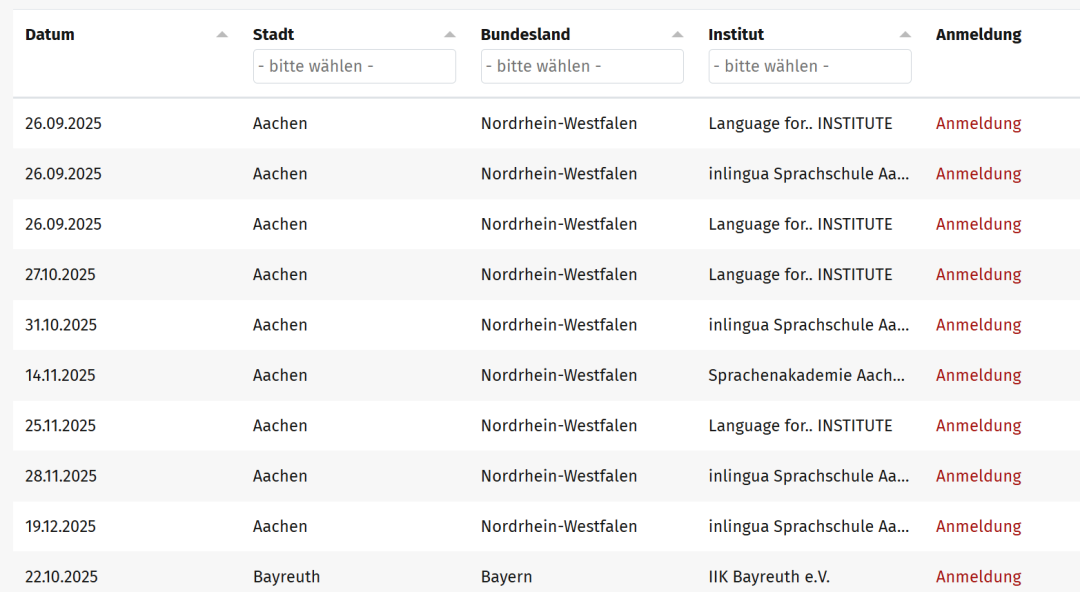The height and width of the screenshot is (592, 1080).
Task: Open the Institut filter dropdown
Action: pyautogui.click(x=810, y=66)
